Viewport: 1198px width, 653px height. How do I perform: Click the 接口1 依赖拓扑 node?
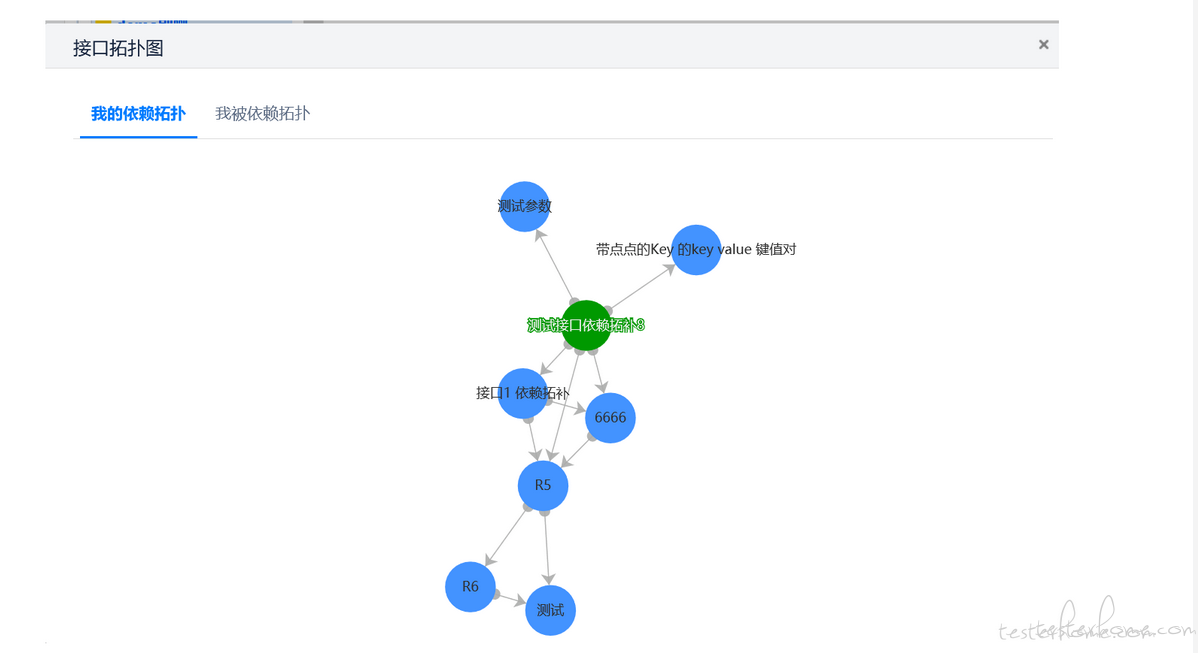click(522, 393)
